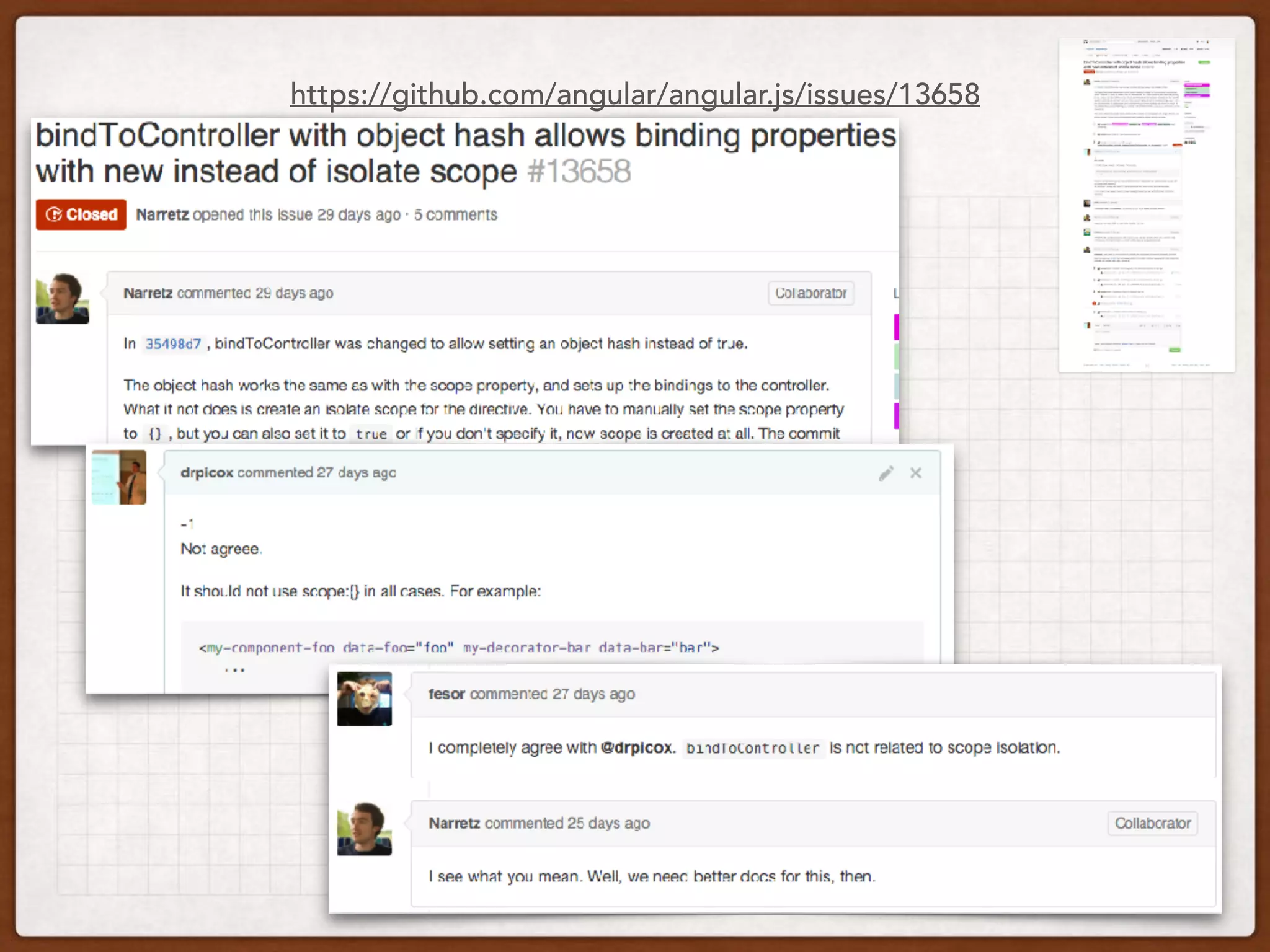Viewport: 1270px width, 952px height.
Task: Open Narretz username in 25 days ago comment
Action: coord(454,824)
